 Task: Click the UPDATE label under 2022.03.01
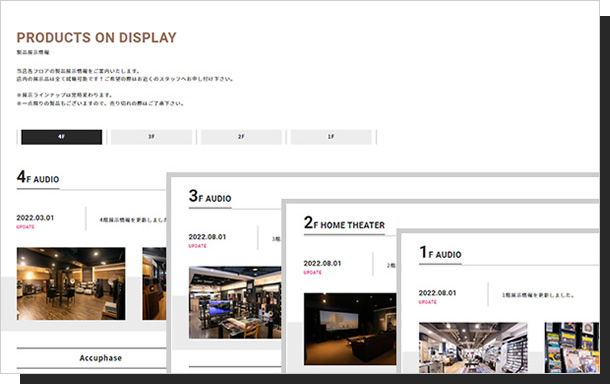(25, 227)
